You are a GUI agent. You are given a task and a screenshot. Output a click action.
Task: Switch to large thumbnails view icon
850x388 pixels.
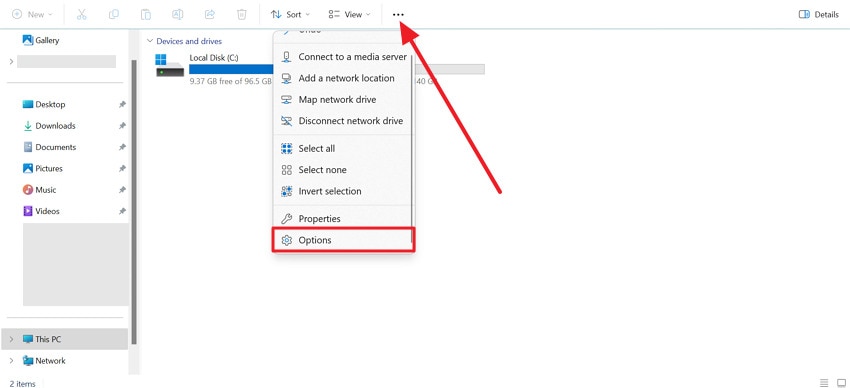pyautogui.click(x=841, y=383)
